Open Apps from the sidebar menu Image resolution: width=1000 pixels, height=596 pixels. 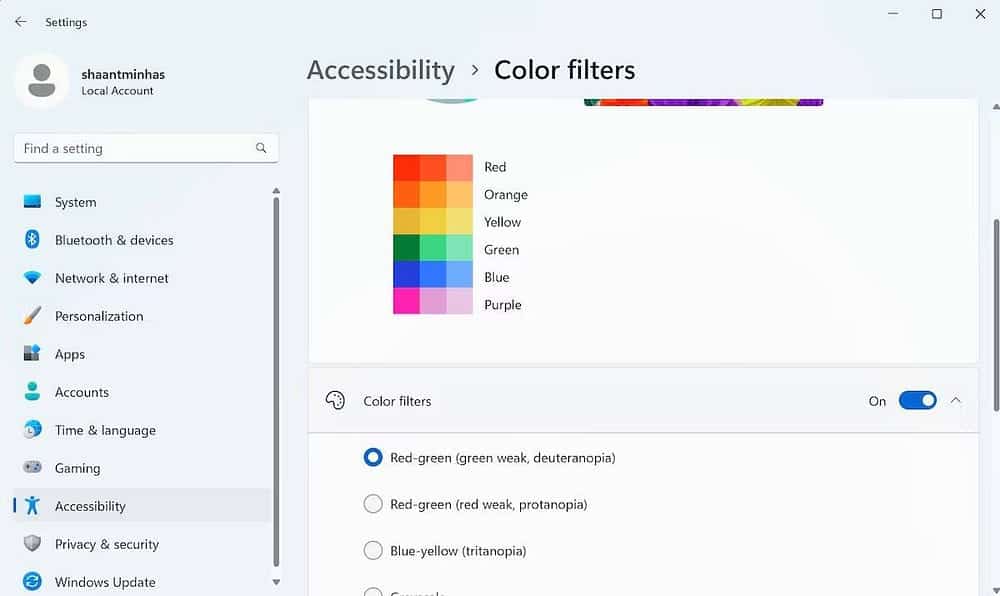coord(31,354)
